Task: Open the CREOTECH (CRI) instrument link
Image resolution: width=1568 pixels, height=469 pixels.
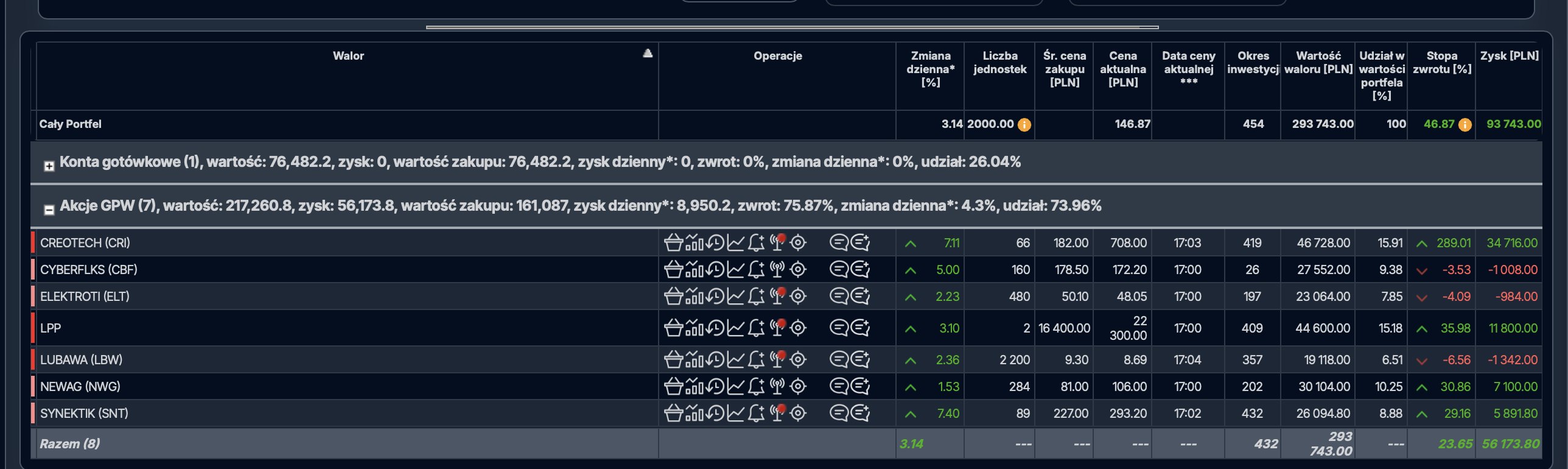Action: (x=85, y=243)
